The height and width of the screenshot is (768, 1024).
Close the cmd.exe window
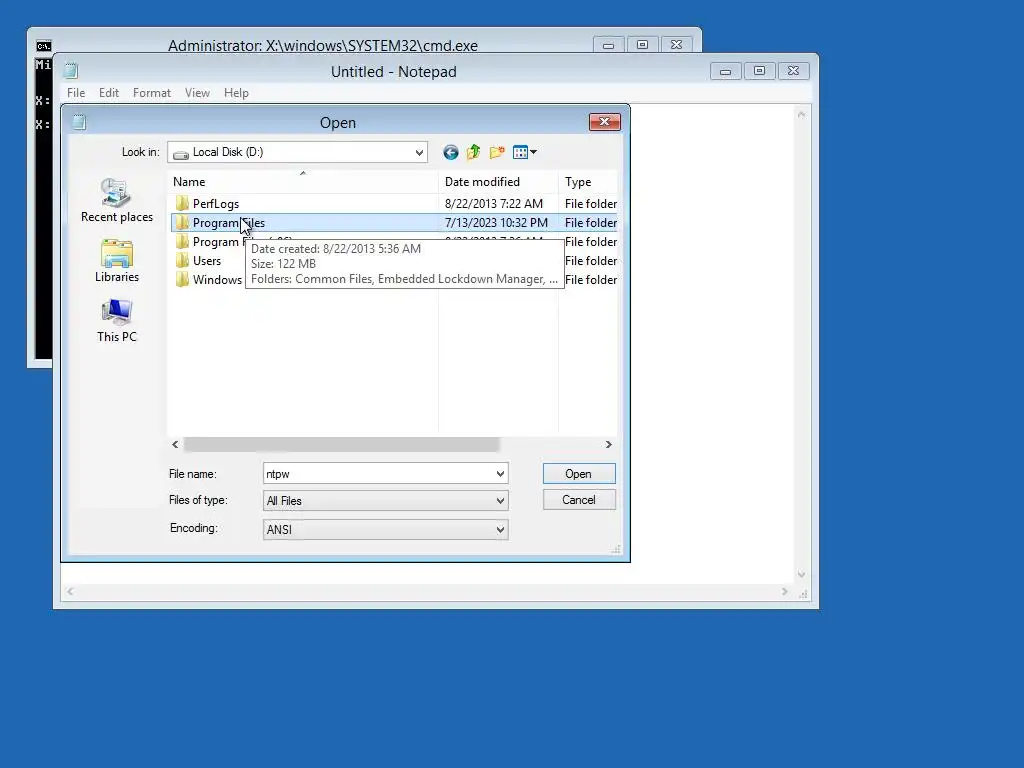click(677, 45)
